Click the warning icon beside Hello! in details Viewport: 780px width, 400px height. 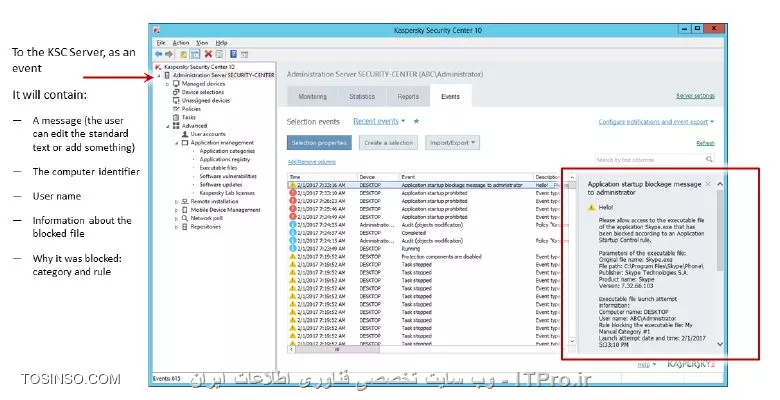point(591,207)
